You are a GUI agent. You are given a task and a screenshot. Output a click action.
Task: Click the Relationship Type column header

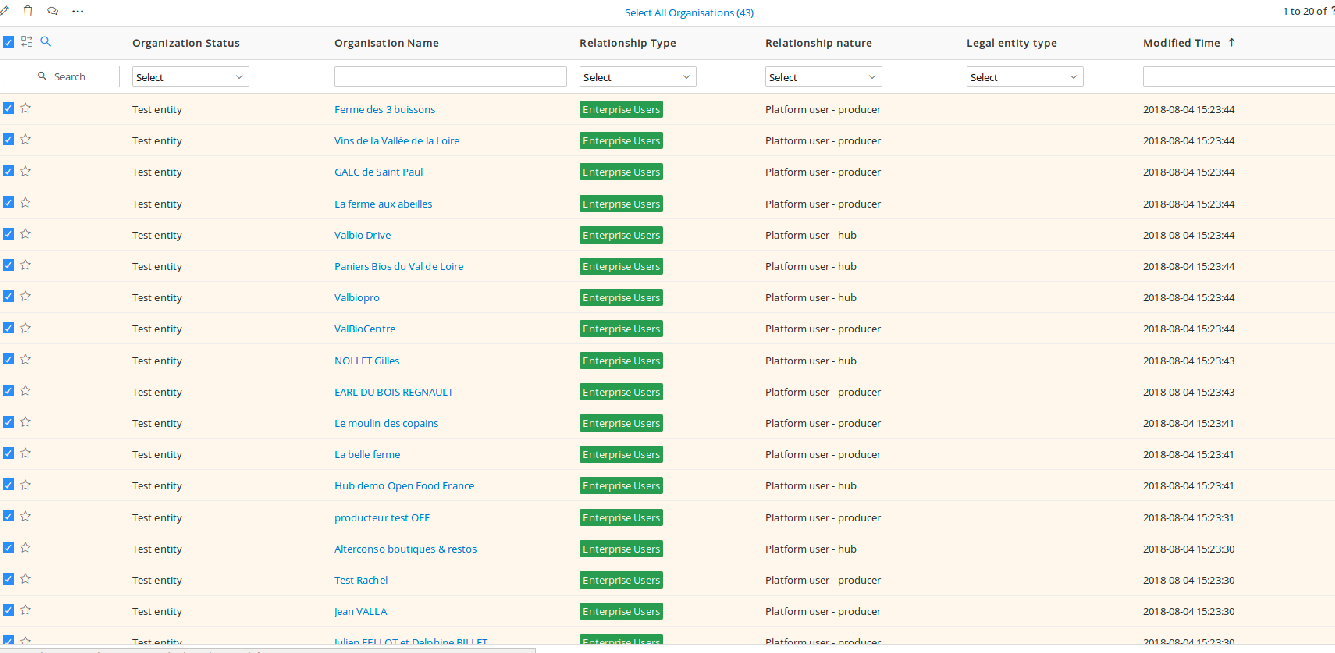pyautogui.click(x=628, y=43)
